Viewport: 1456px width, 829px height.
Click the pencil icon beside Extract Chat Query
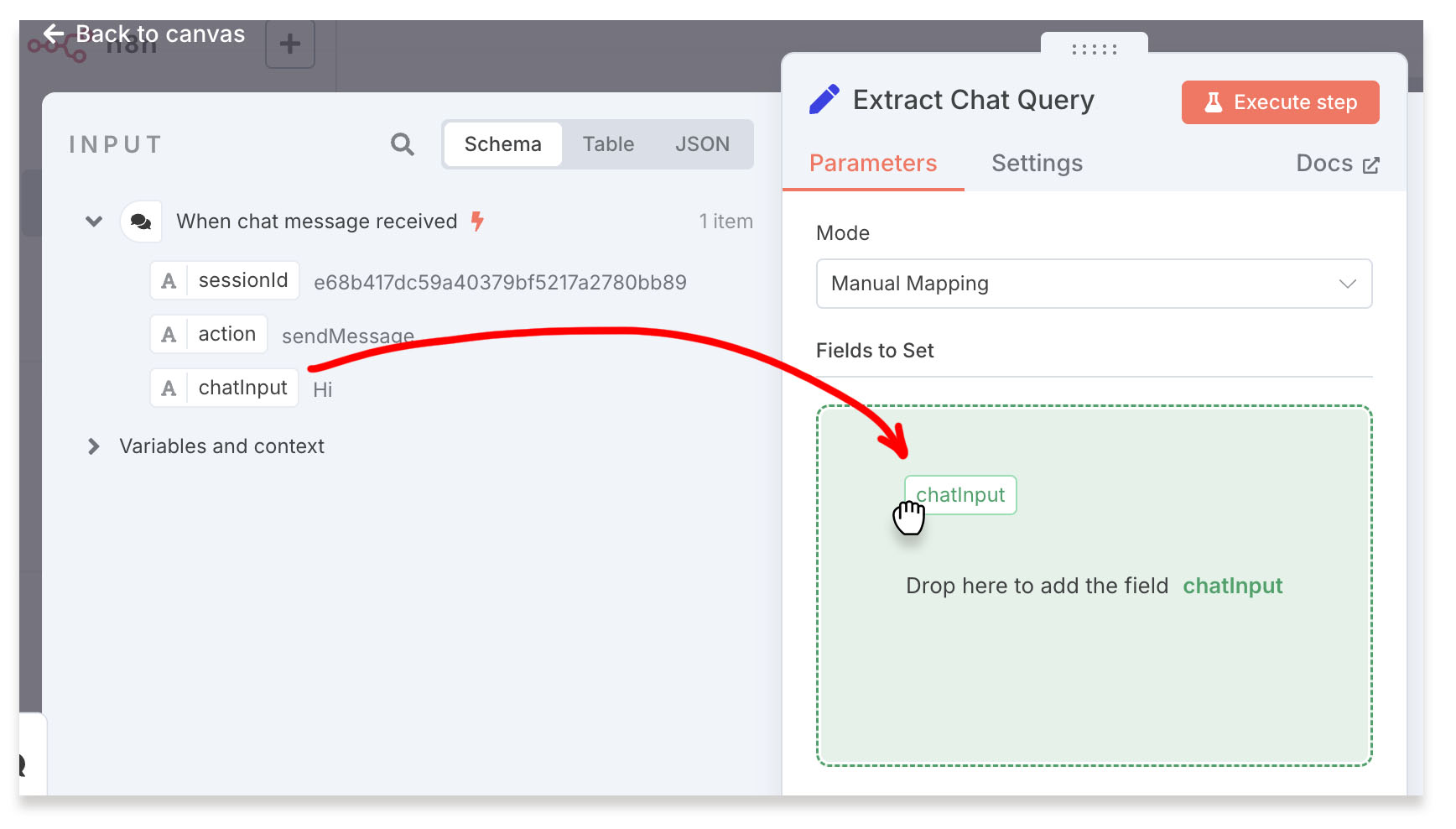(x=824, y=100)
